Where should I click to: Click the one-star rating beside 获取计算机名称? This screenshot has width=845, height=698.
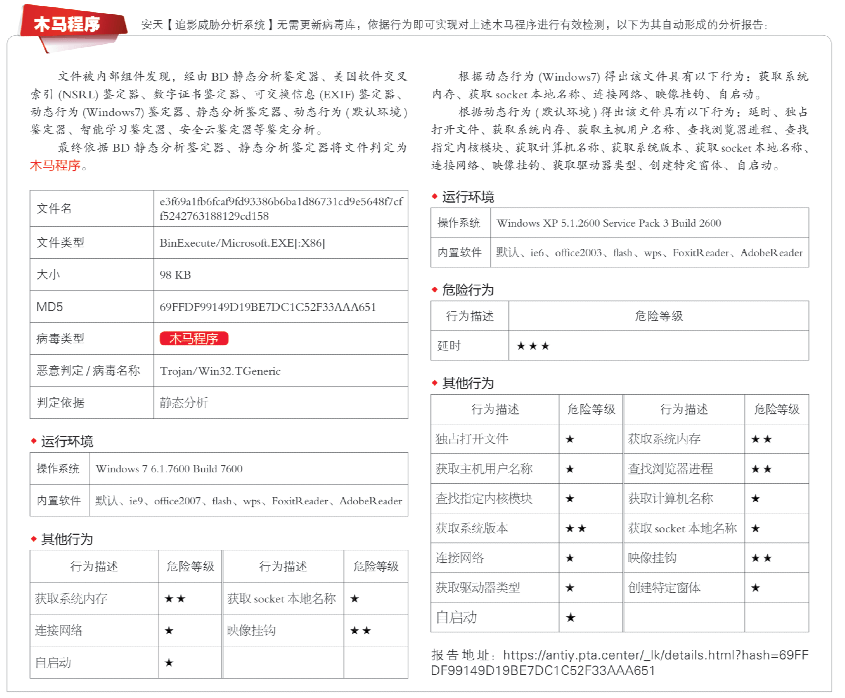[756, 499]
